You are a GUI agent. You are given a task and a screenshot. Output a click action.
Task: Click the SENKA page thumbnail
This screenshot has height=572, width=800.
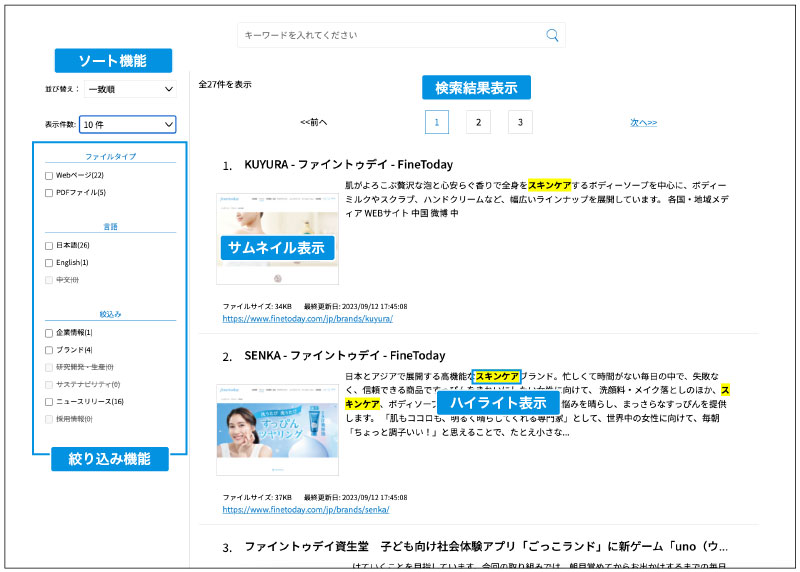click(x=278, y=430)
